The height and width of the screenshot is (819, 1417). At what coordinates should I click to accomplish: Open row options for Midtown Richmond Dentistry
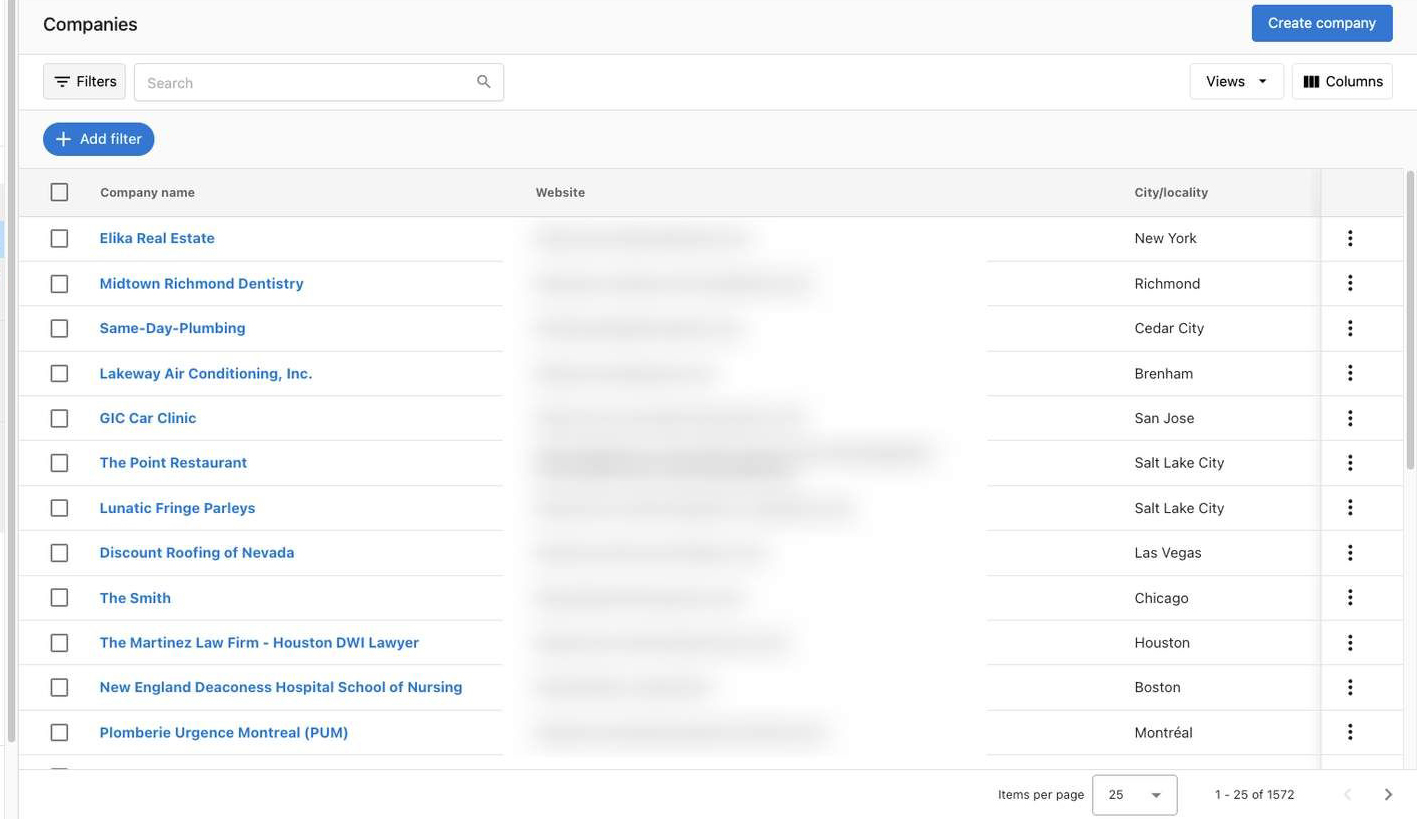pyautogui.click(x=1350, y=283)
